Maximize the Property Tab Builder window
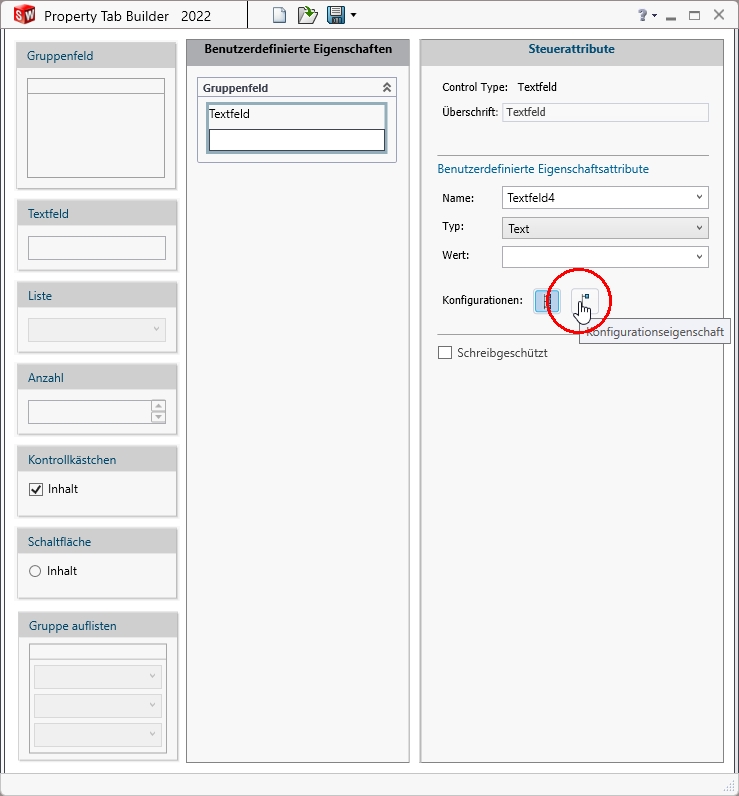This screenshot has width=739, height=796. pos(694,16)
